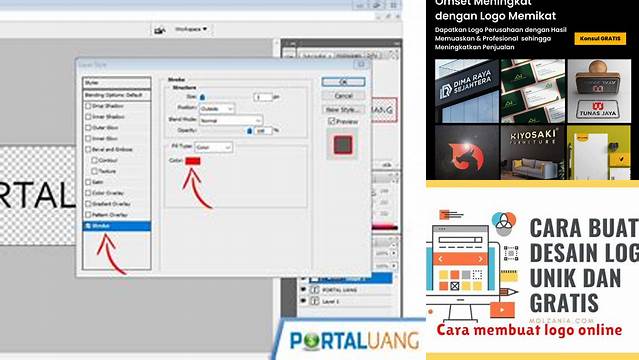Click the stroke preview thumbnail under Preview
This screenshot has width=639, height=360.
(343, 144)
